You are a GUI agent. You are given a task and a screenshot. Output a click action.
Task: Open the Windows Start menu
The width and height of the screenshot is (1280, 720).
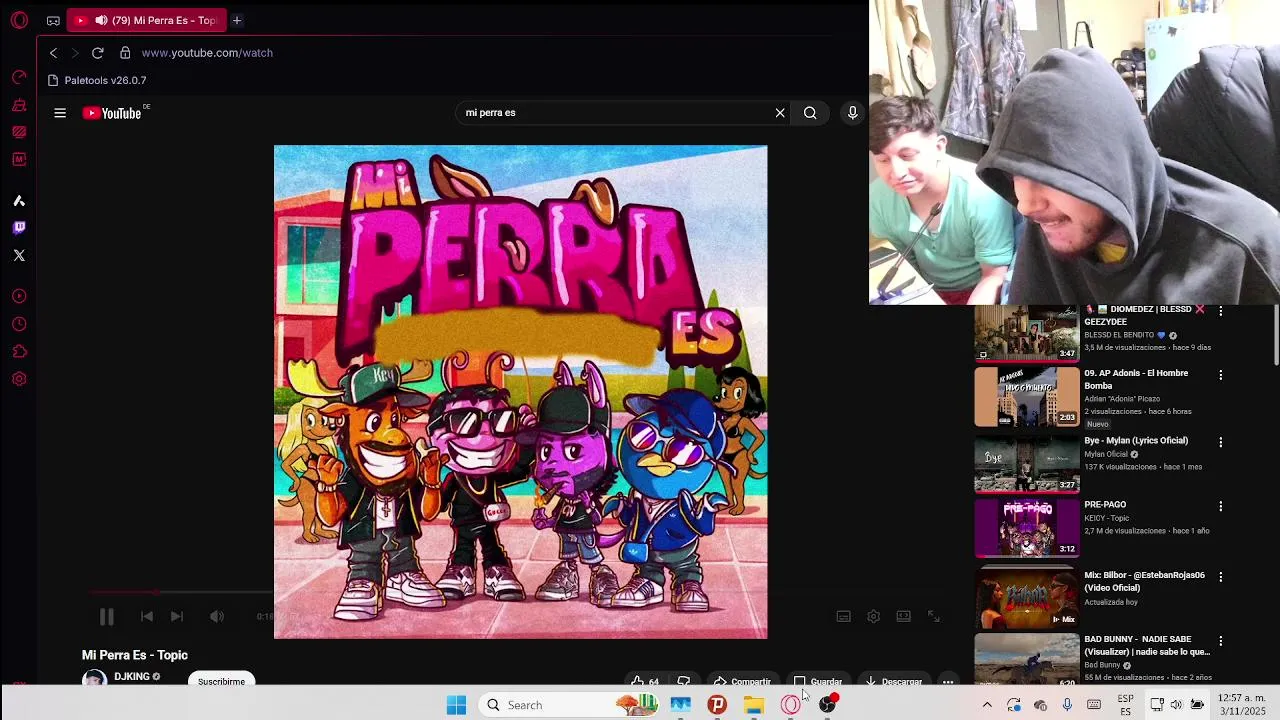(456, 705)
